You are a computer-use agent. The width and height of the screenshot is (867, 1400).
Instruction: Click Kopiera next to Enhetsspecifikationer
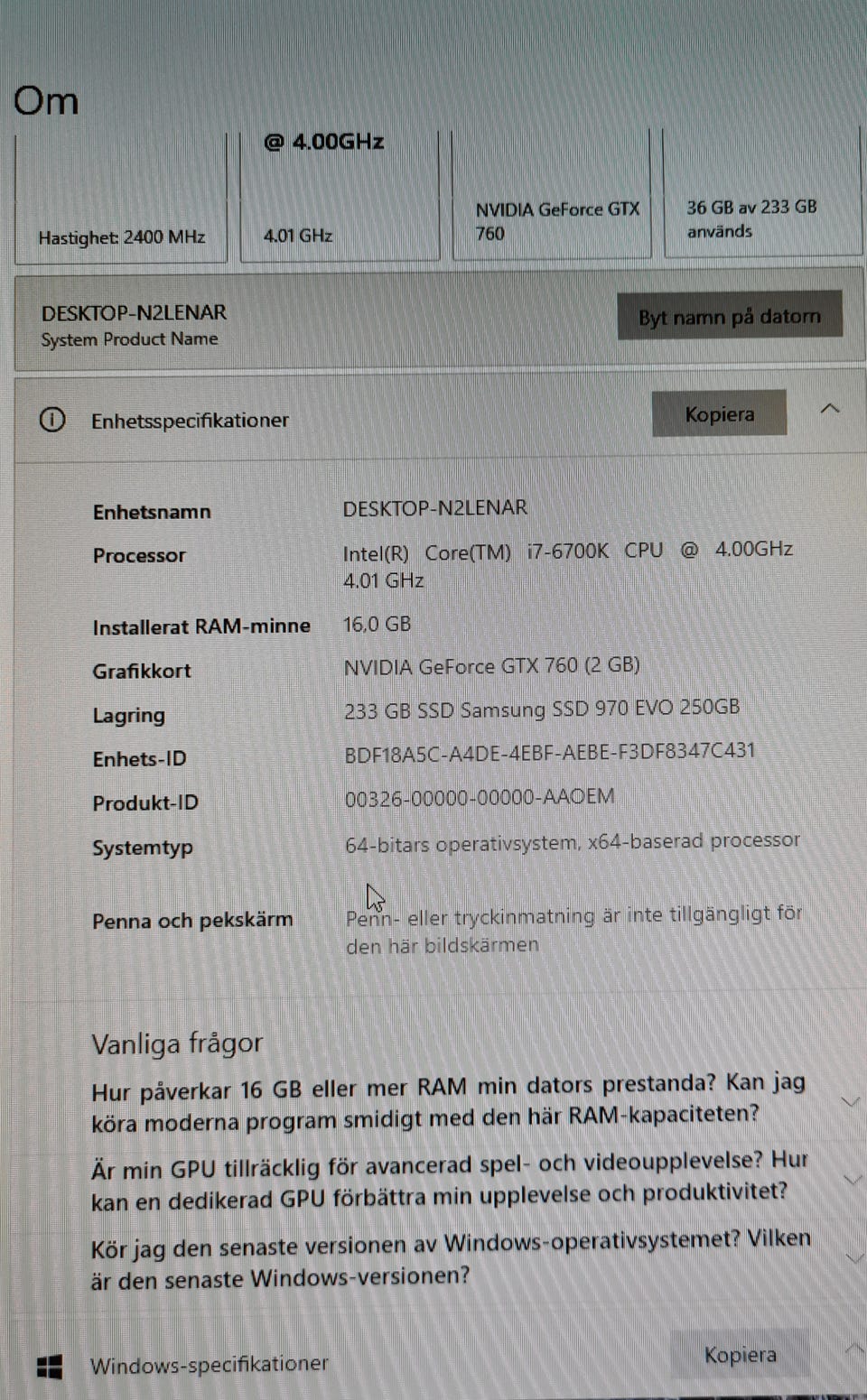tap(719, 413)
